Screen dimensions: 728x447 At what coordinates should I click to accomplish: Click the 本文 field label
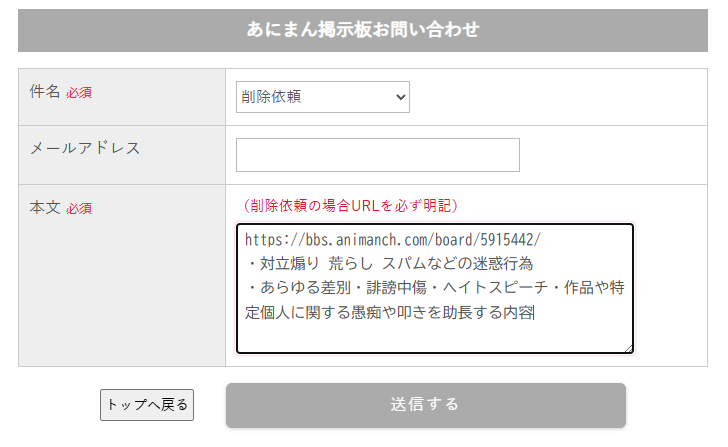[x=46, y=208]
